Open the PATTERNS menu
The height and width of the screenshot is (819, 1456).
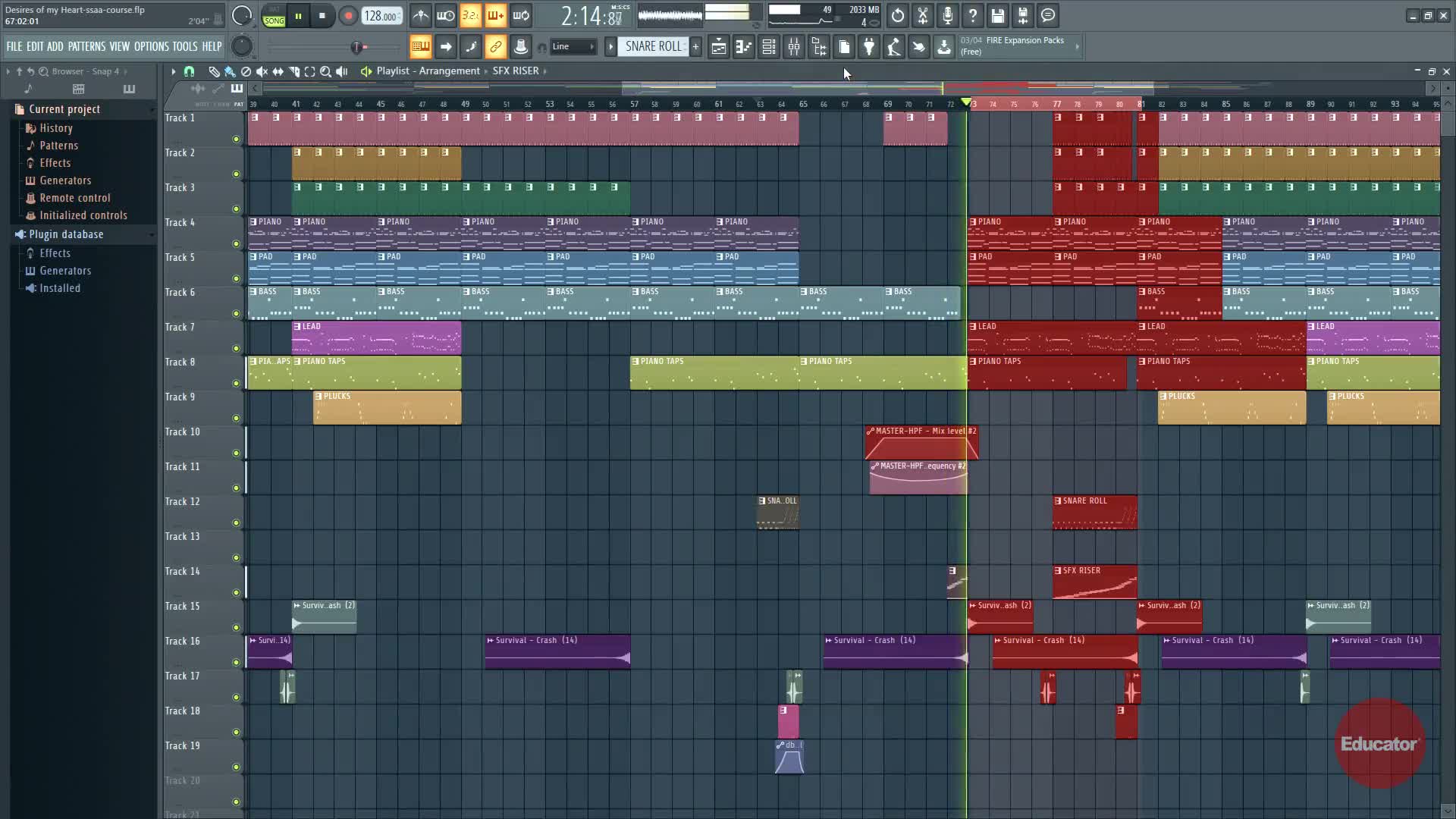[x=86, y=47]
